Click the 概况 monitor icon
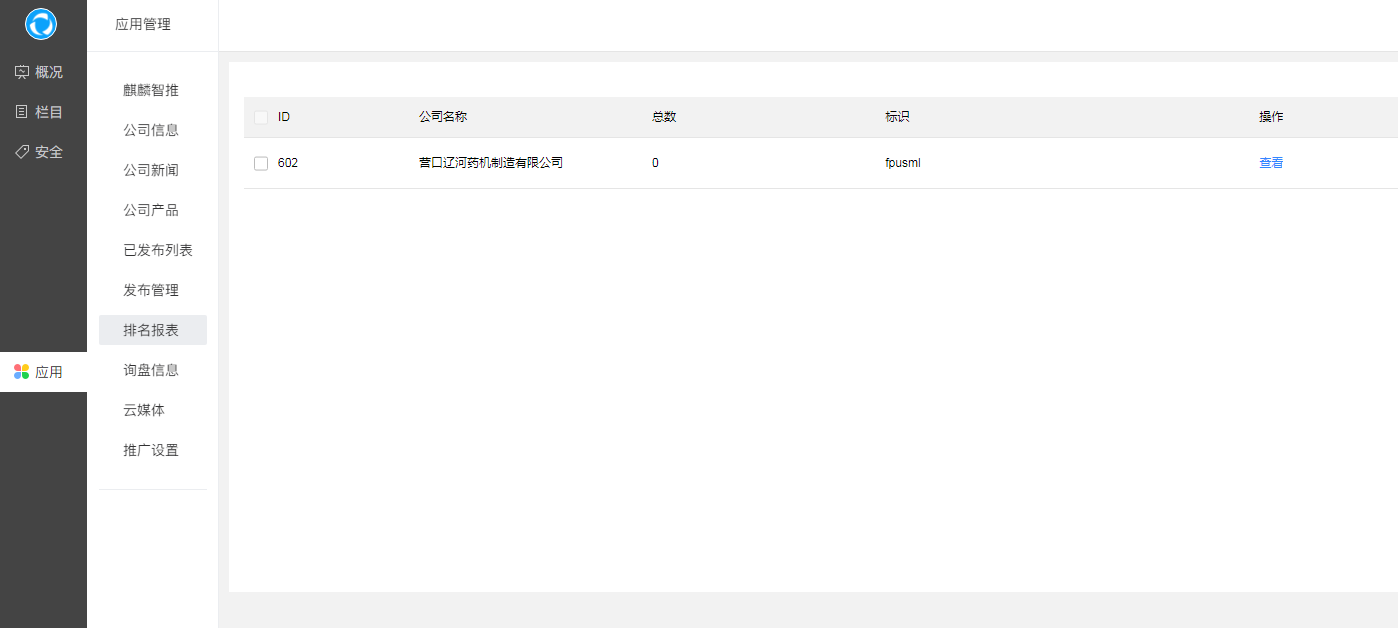The width and height of the screenshot is (1398, 628). click(x=22, y=72)
